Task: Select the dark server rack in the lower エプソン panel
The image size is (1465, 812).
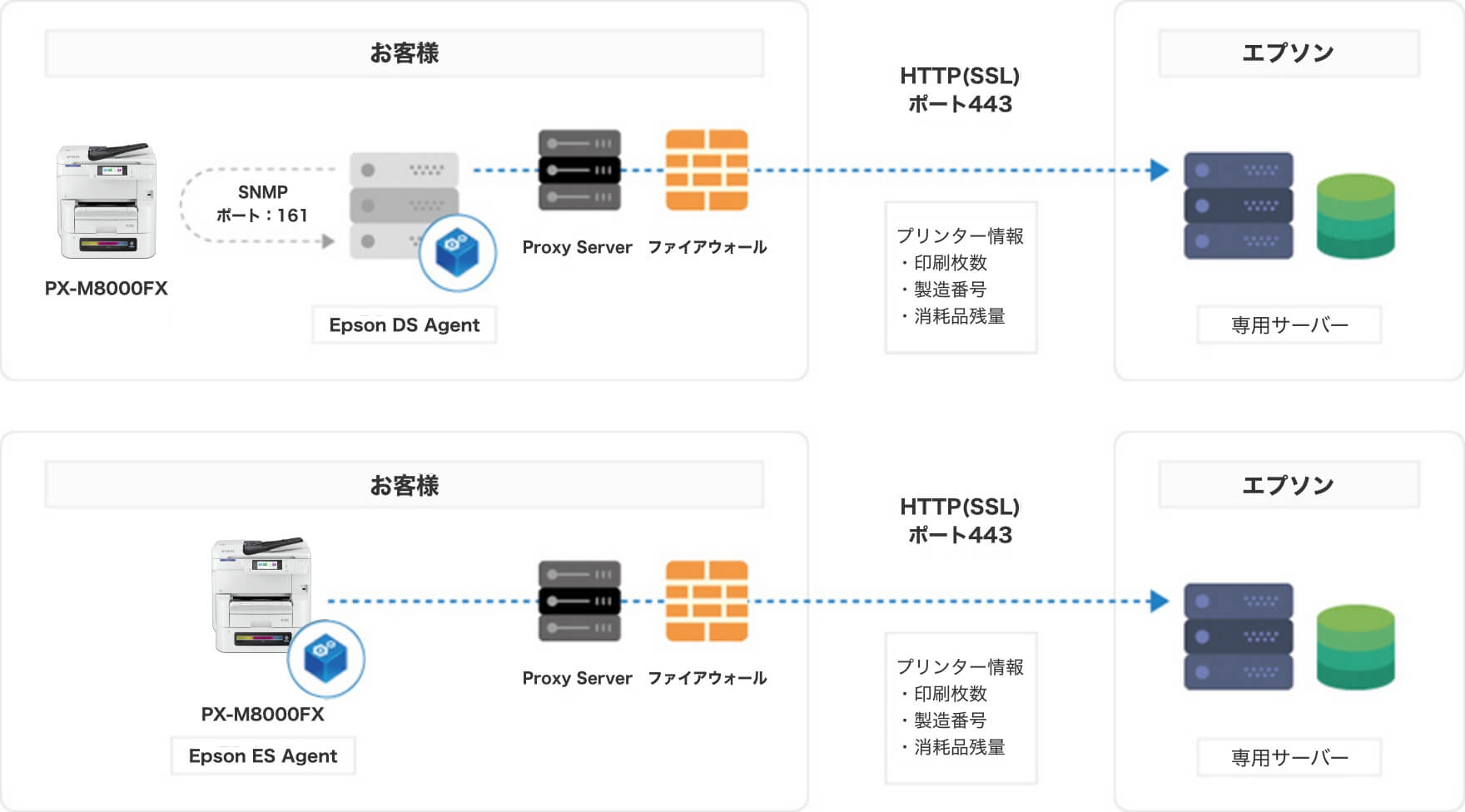Action: [1238, 636]
